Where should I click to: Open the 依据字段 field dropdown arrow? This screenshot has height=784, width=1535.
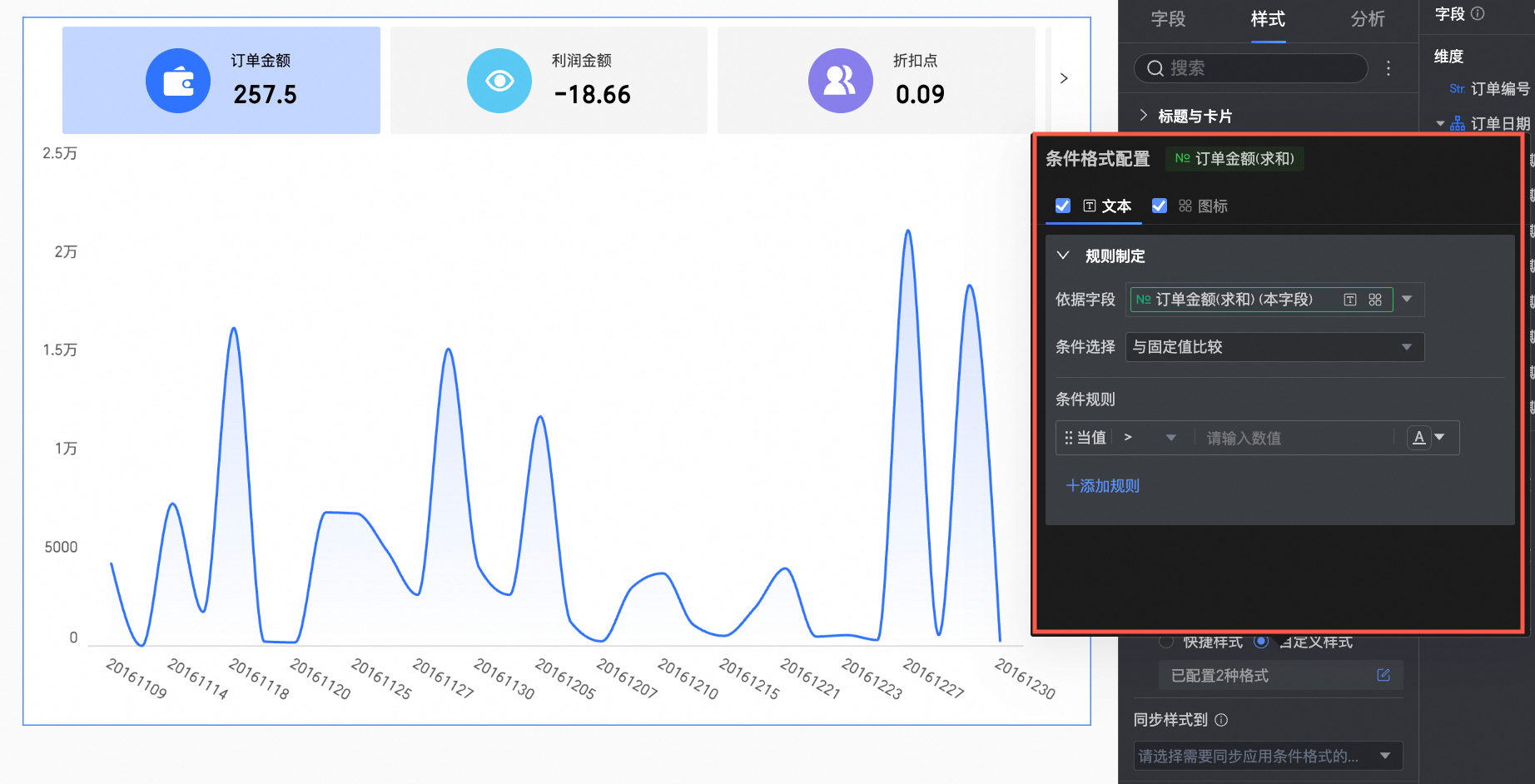pyautogui.click(x=1407, y=300)
